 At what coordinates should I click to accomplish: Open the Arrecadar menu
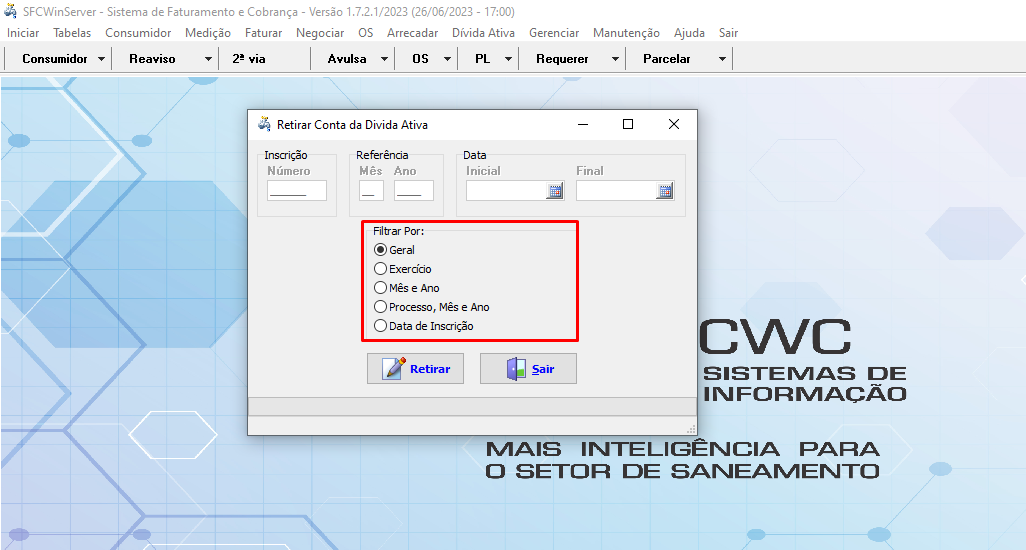click(x=412, y=33)
